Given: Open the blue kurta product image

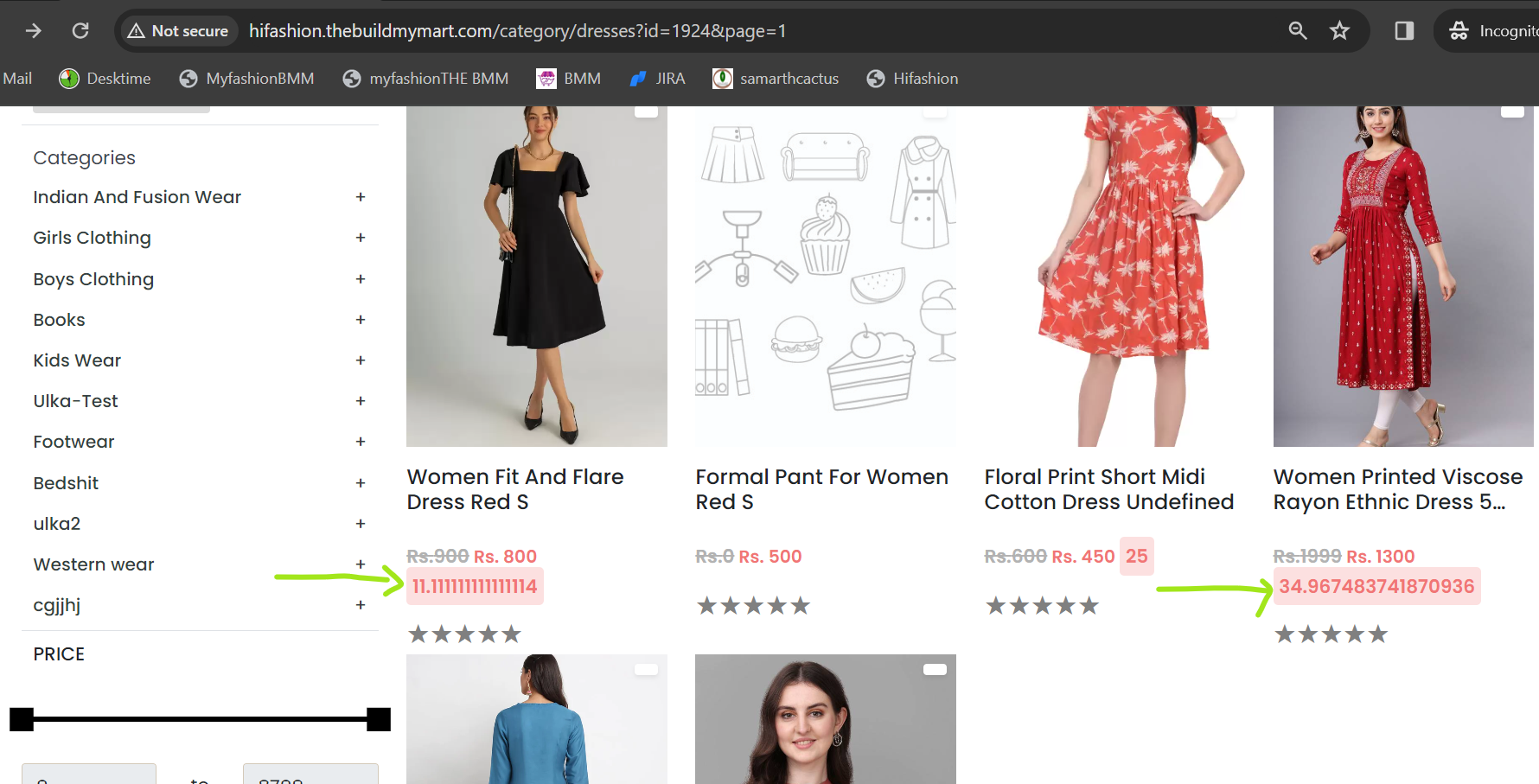Looking at the screenshot, I should pos(537,719).
